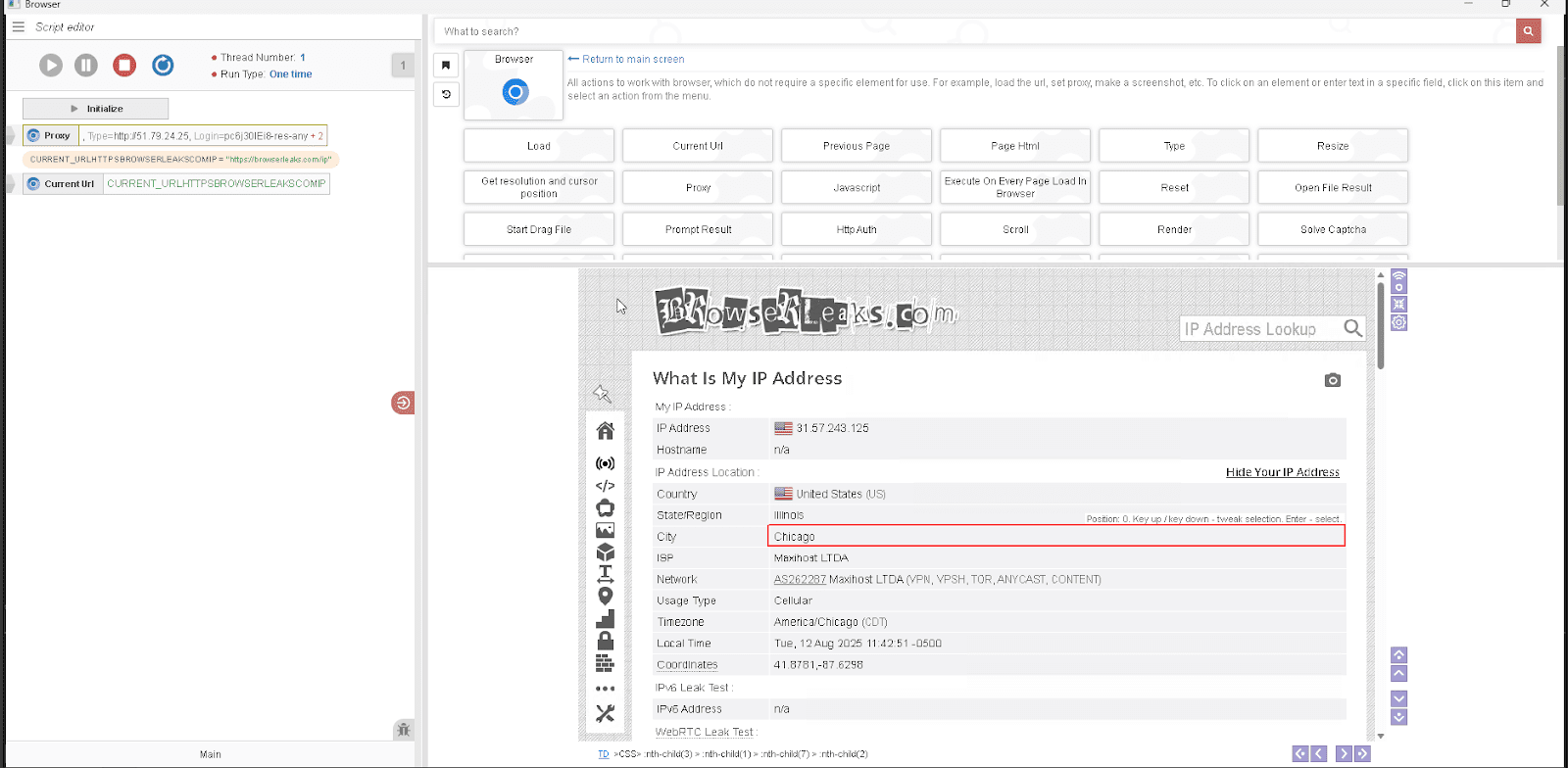Viewport: 1568px width, 768px height.
Task: Click the blue restart script icon
Action: (163, 66)
